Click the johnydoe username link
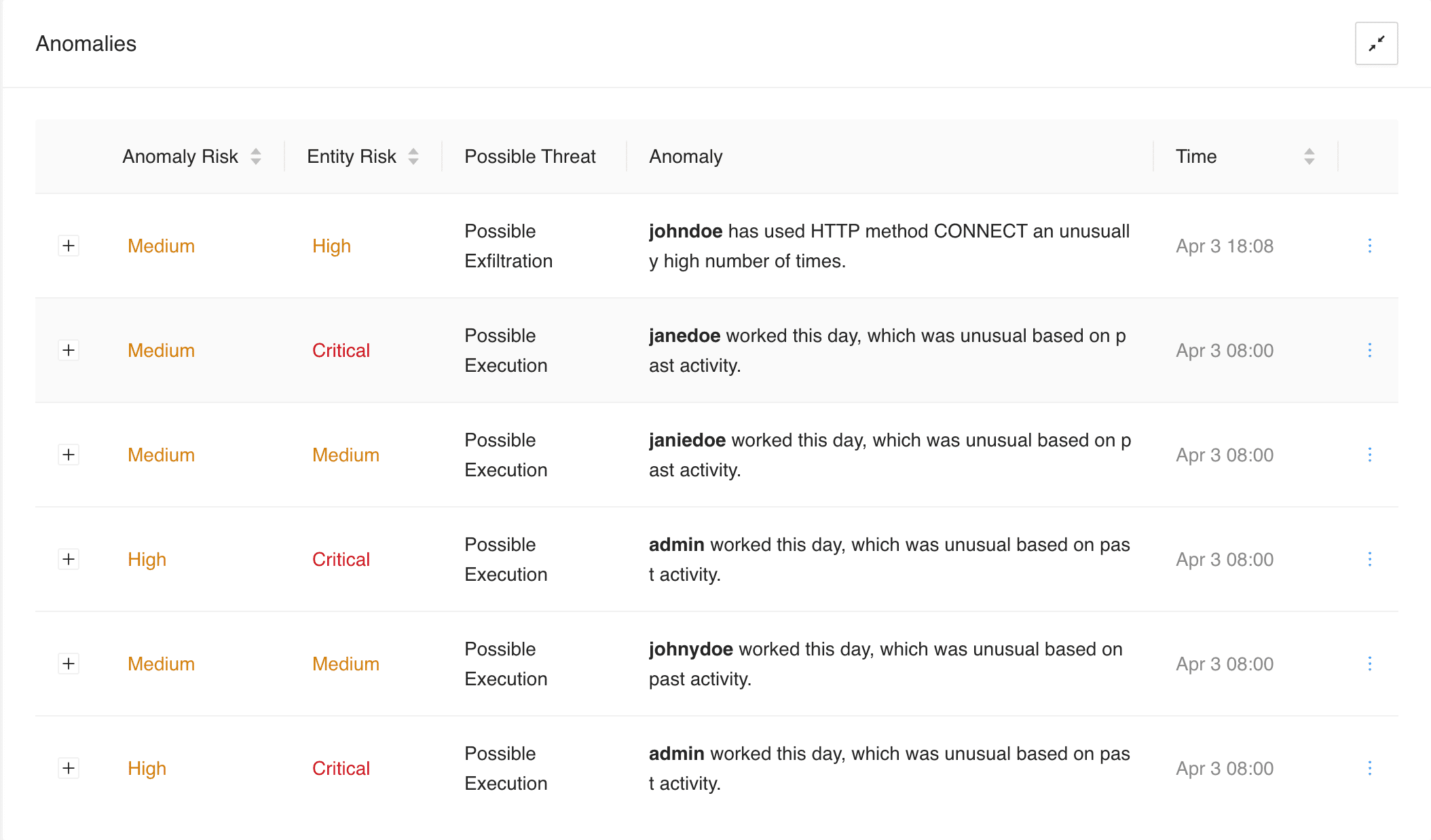This screenshot has width=1431, height=840. [690, 649]
